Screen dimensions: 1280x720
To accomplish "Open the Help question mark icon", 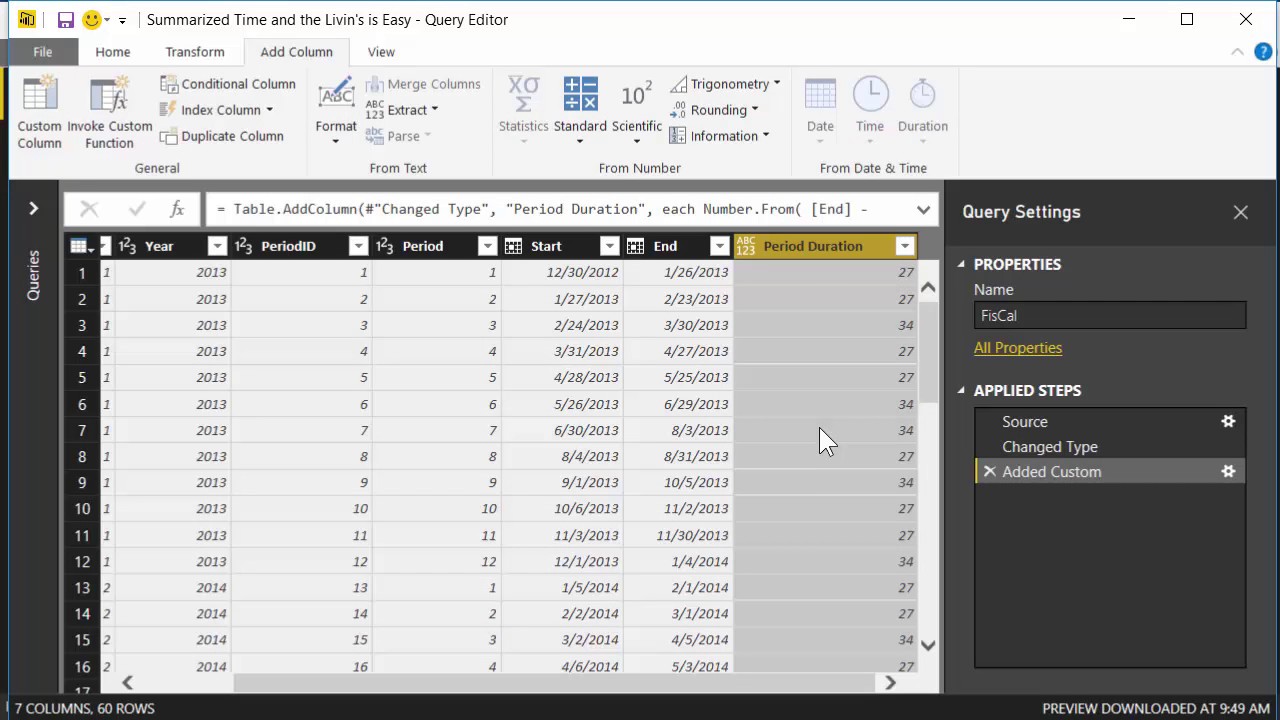I will click(1263, 52).
